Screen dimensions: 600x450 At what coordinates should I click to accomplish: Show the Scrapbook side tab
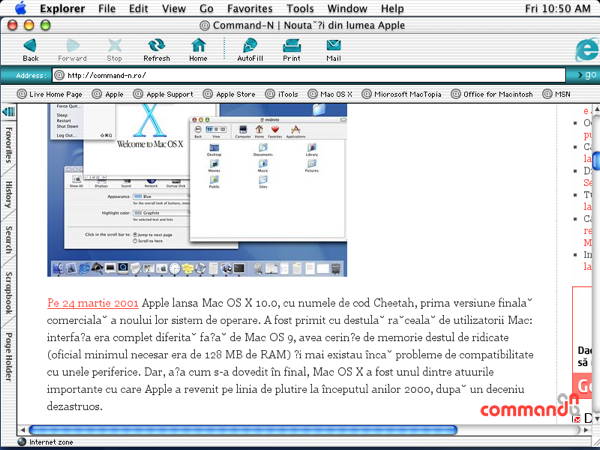click(8, 293)
